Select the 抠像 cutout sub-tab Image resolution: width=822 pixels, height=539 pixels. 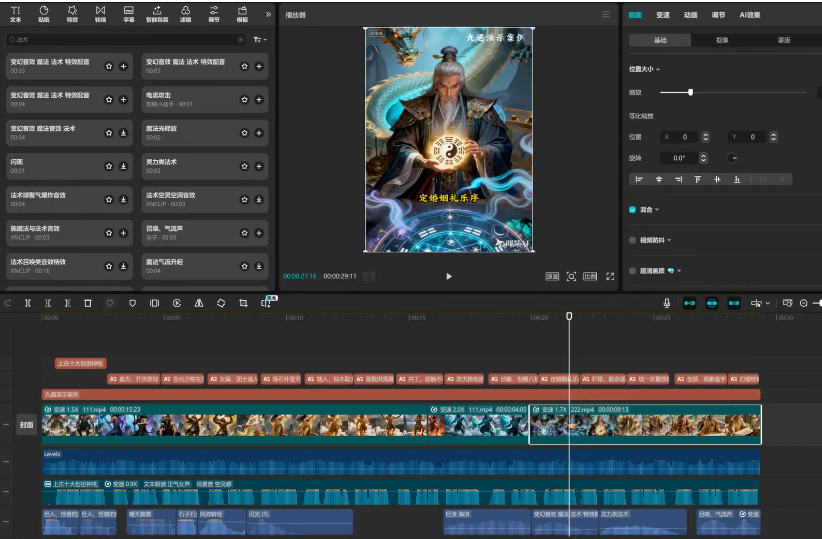point(721,40)
